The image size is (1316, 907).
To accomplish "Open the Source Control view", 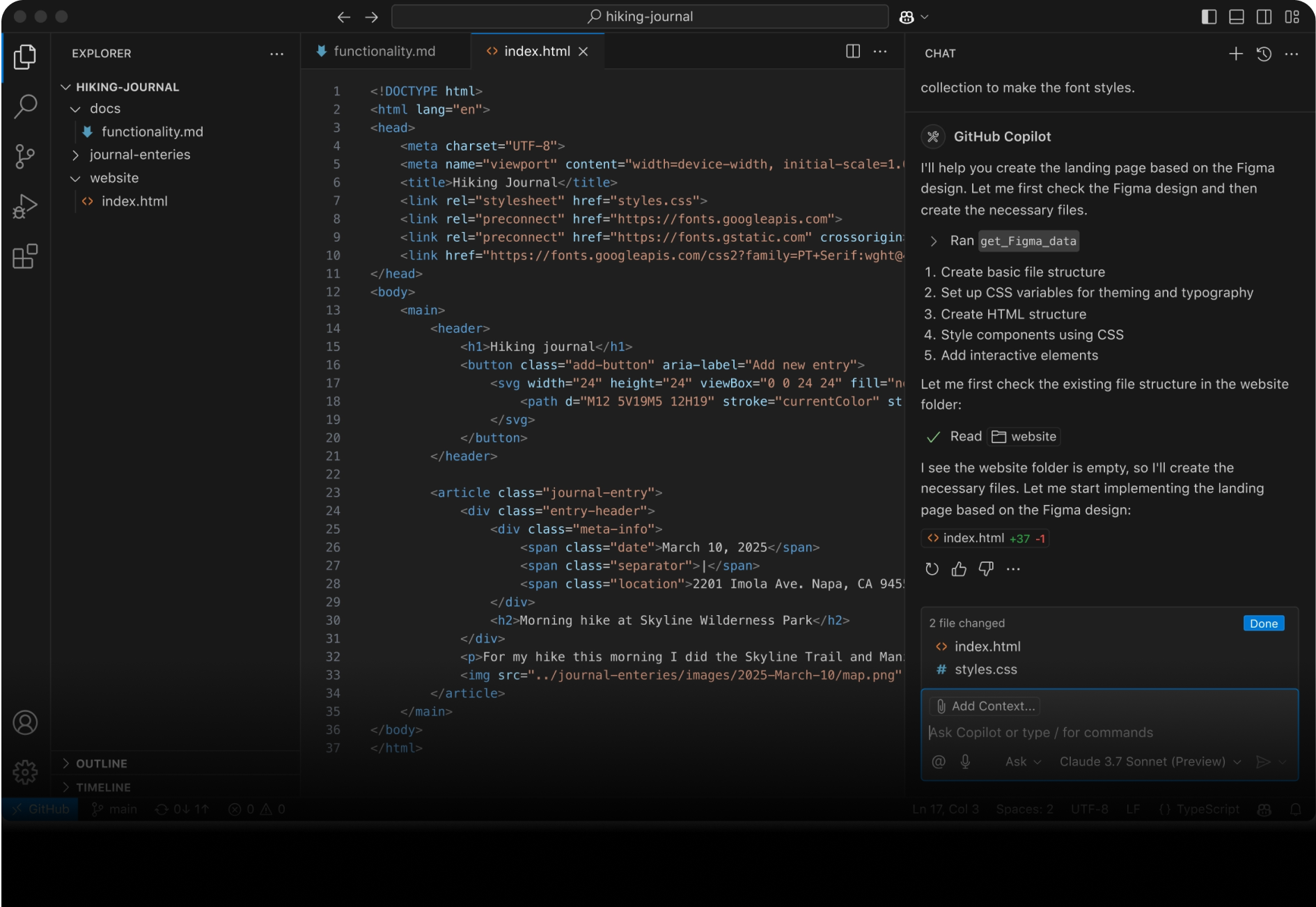I will (x=25, y=157).
